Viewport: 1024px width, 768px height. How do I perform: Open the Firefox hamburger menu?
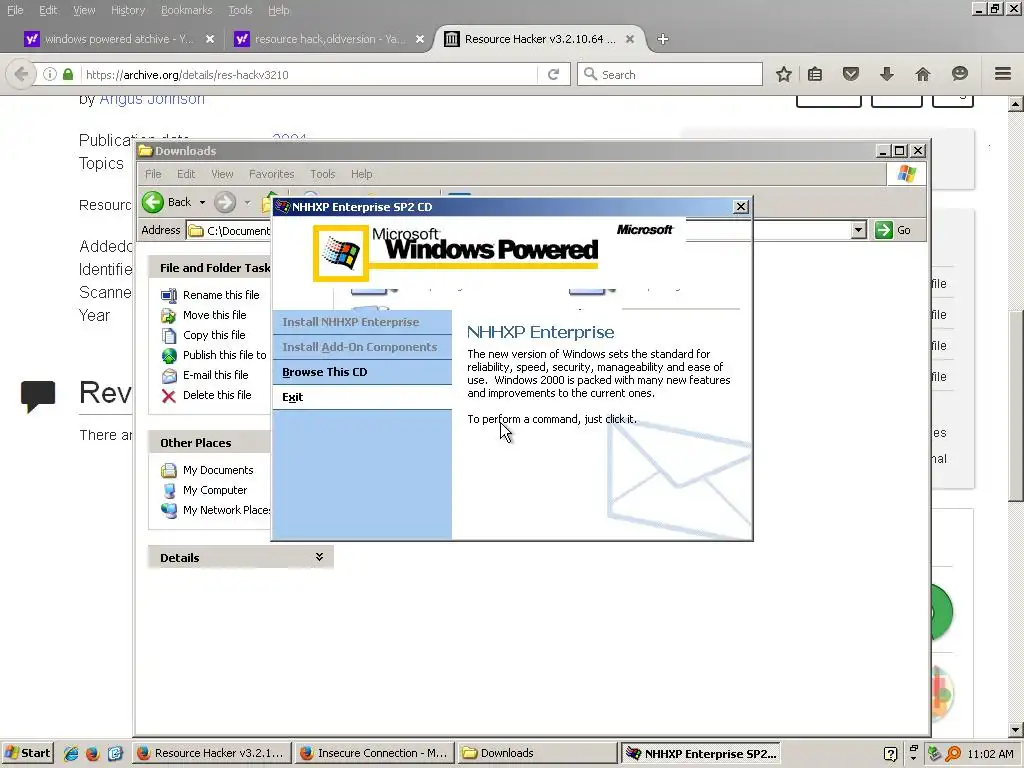pos(1003,74)
